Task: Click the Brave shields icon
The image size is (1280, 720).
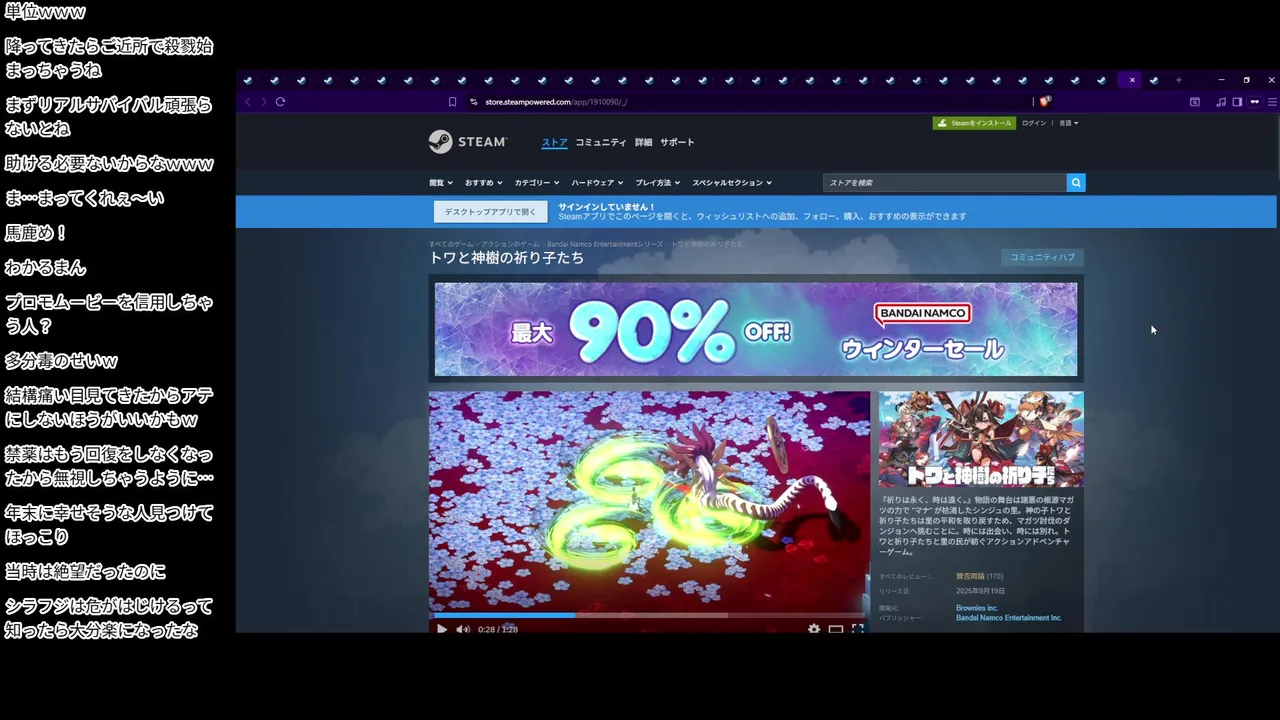Action: pyautogui.click(x=1045, y=101)
